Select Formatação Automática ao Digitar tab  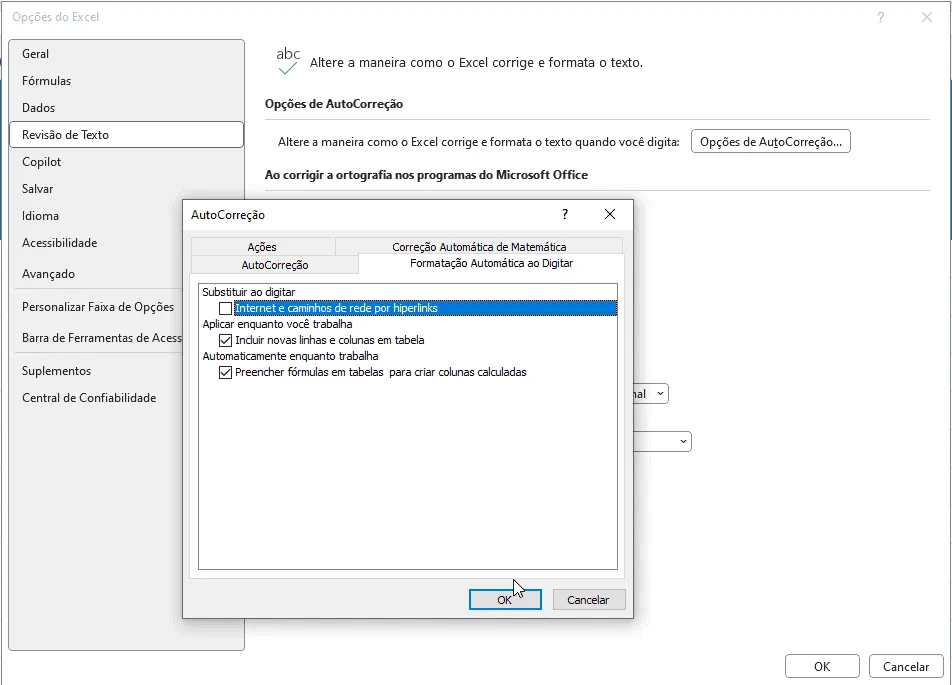coord(492,263)
